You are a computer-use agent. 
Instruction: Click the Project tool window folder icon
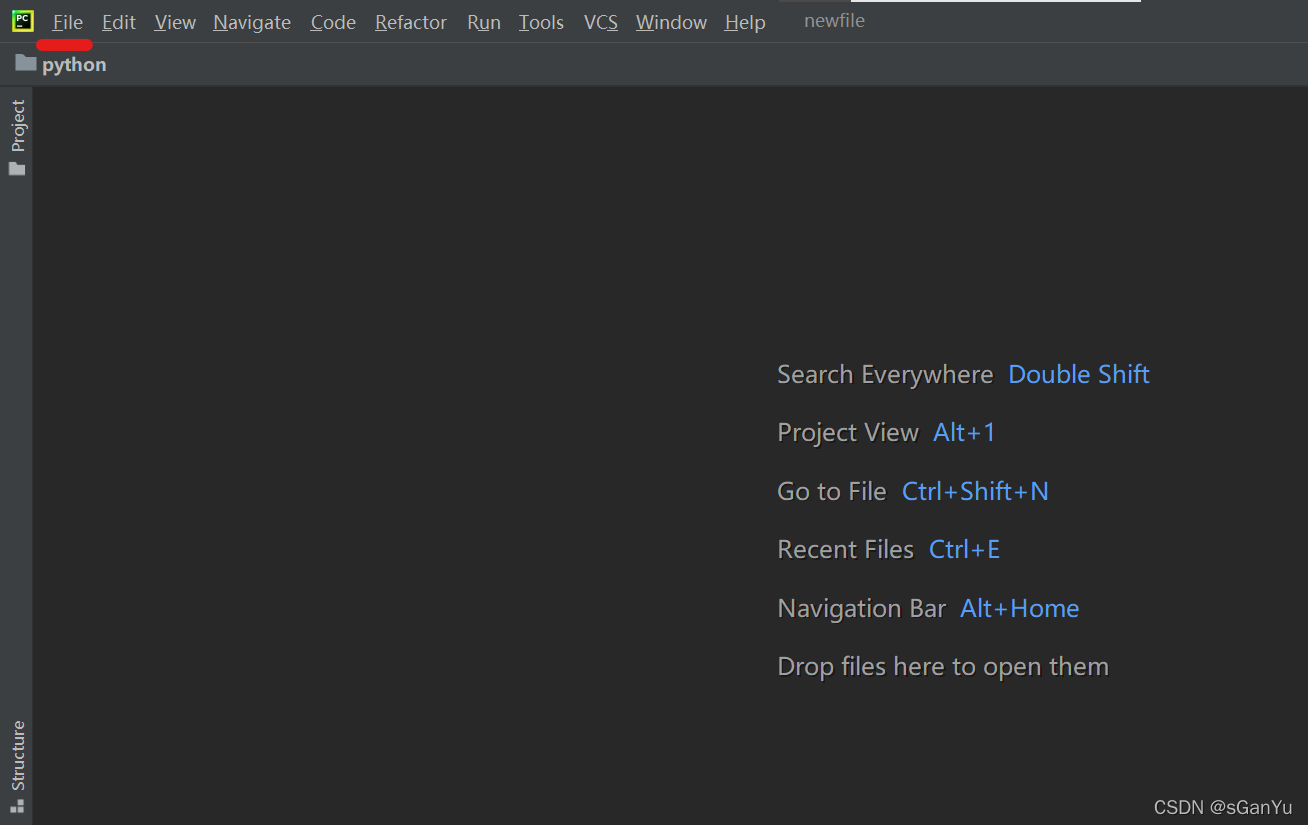coord(17,169)
